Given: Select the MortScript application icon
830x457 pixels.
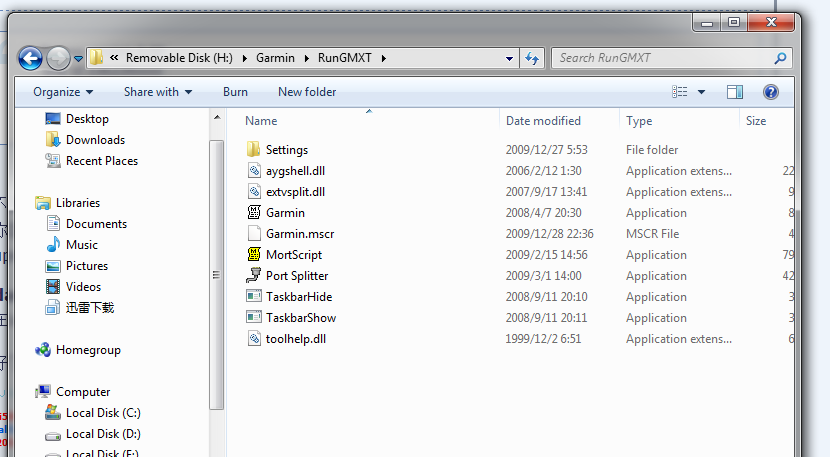Looking at the screenshot, I should click(x=254, y=255).
